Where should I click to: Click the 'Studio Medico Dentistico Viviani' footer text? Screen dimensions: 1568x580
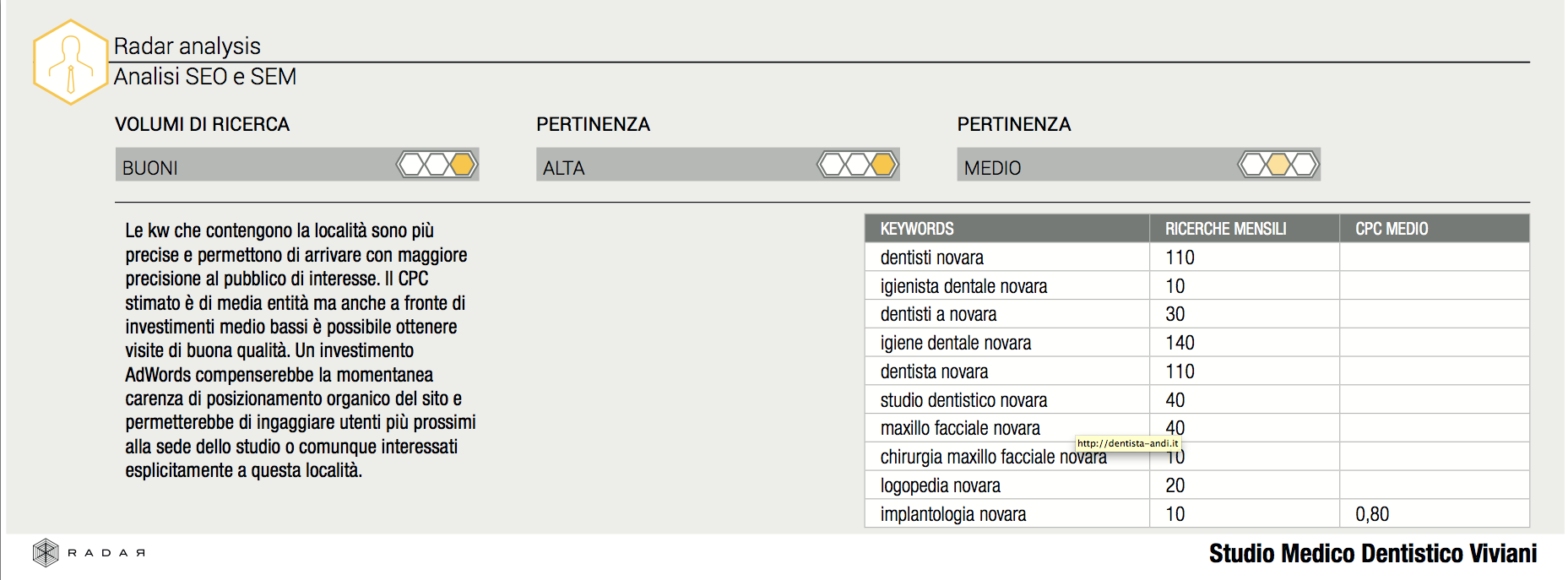click(1372, 554)
